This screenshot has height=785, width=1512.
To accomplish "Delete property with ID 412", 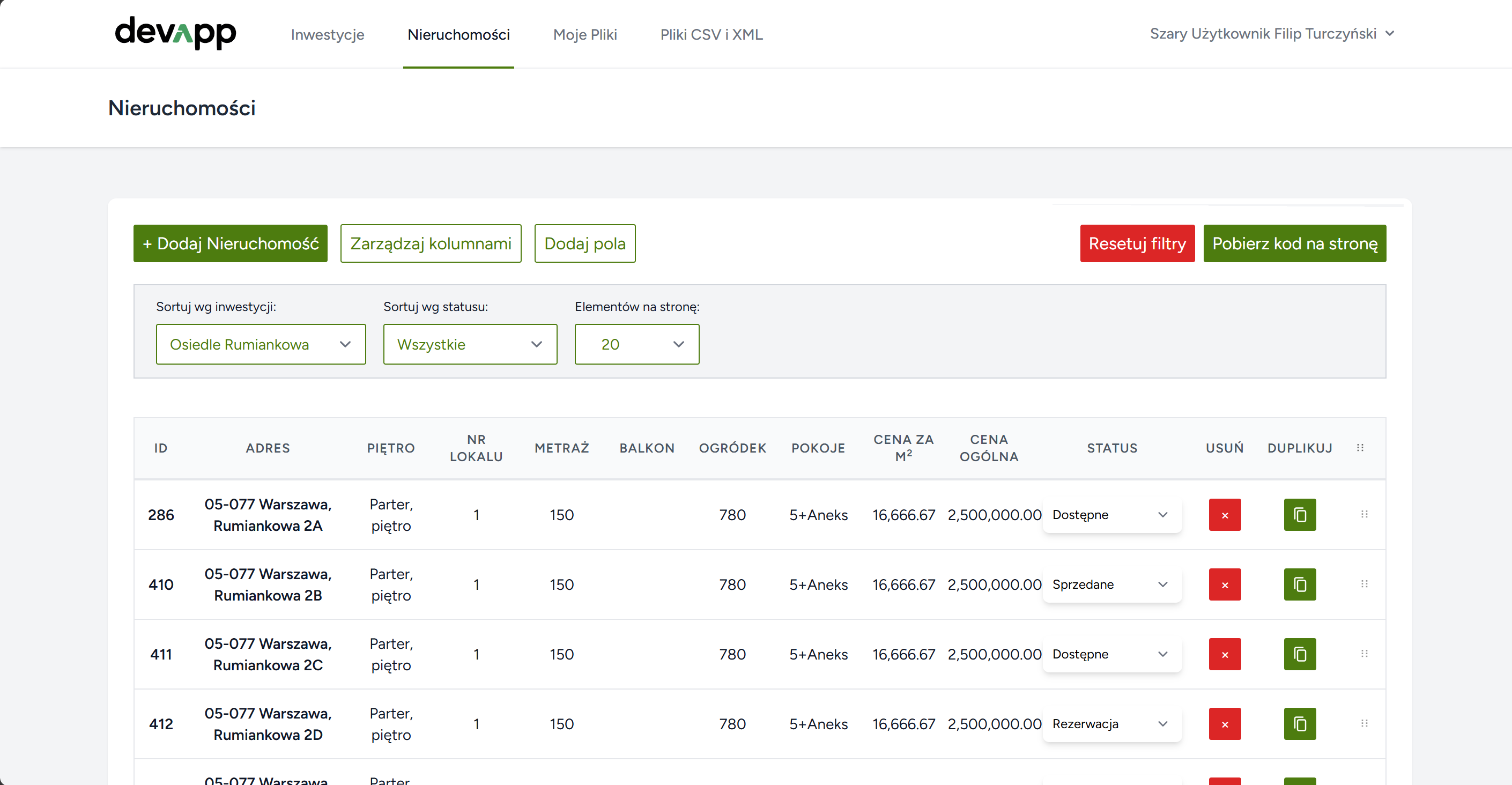I will click(x=1225, y=724).
